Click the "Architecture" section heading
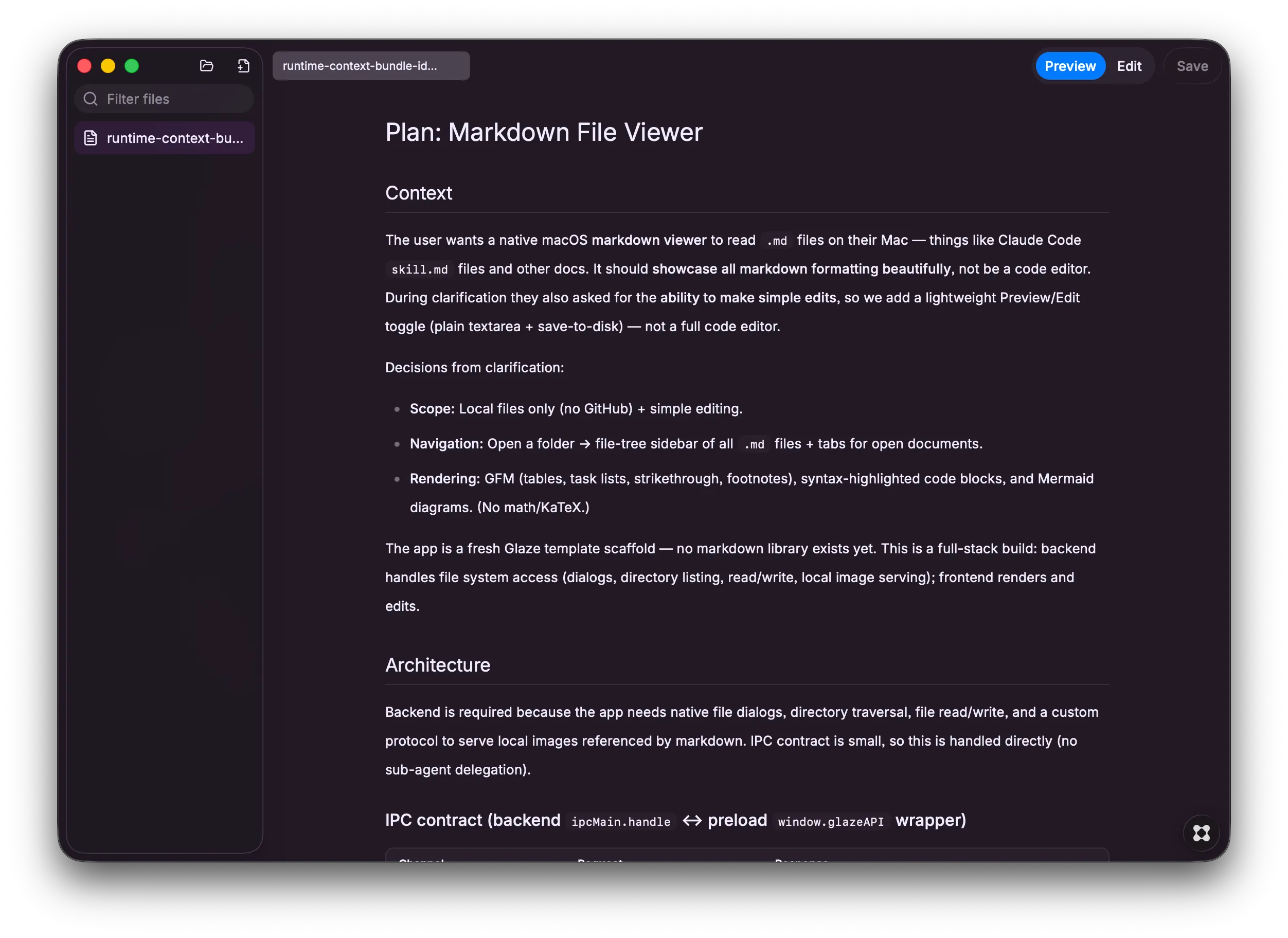This screenshot has width=1288, height=938. coord(437,665)
